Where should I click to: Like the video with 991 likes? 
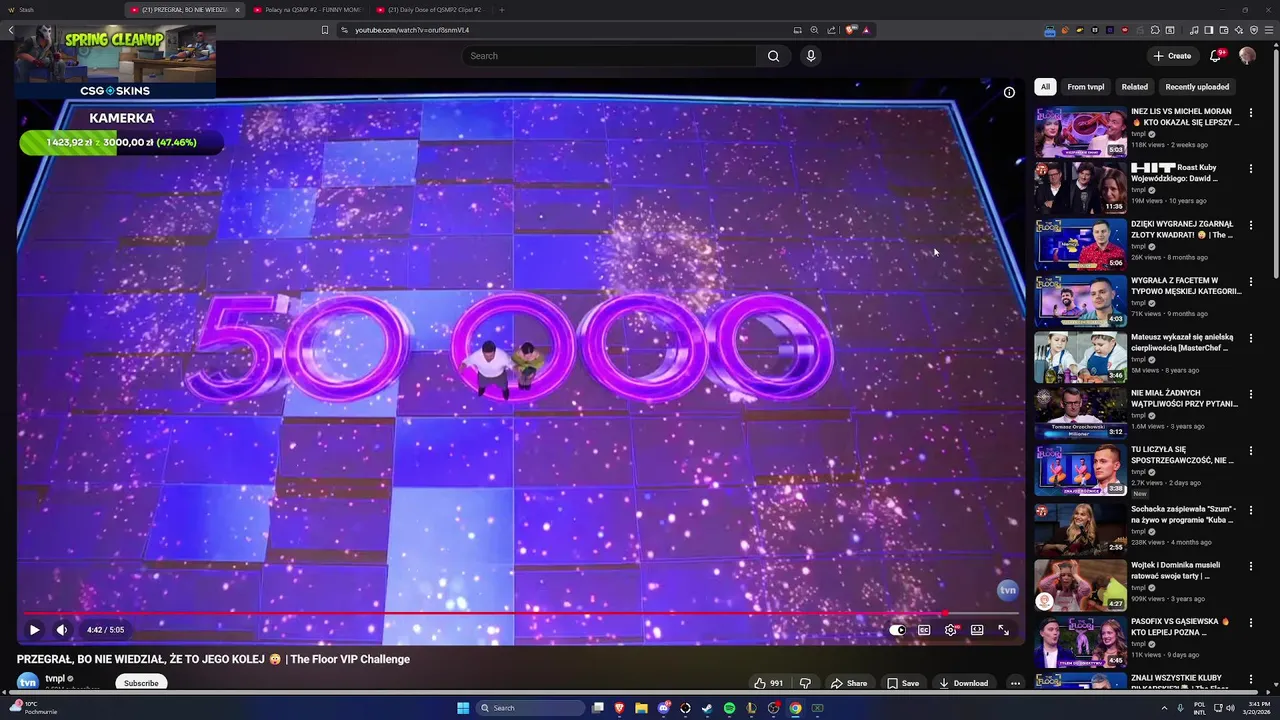point(769,683)
